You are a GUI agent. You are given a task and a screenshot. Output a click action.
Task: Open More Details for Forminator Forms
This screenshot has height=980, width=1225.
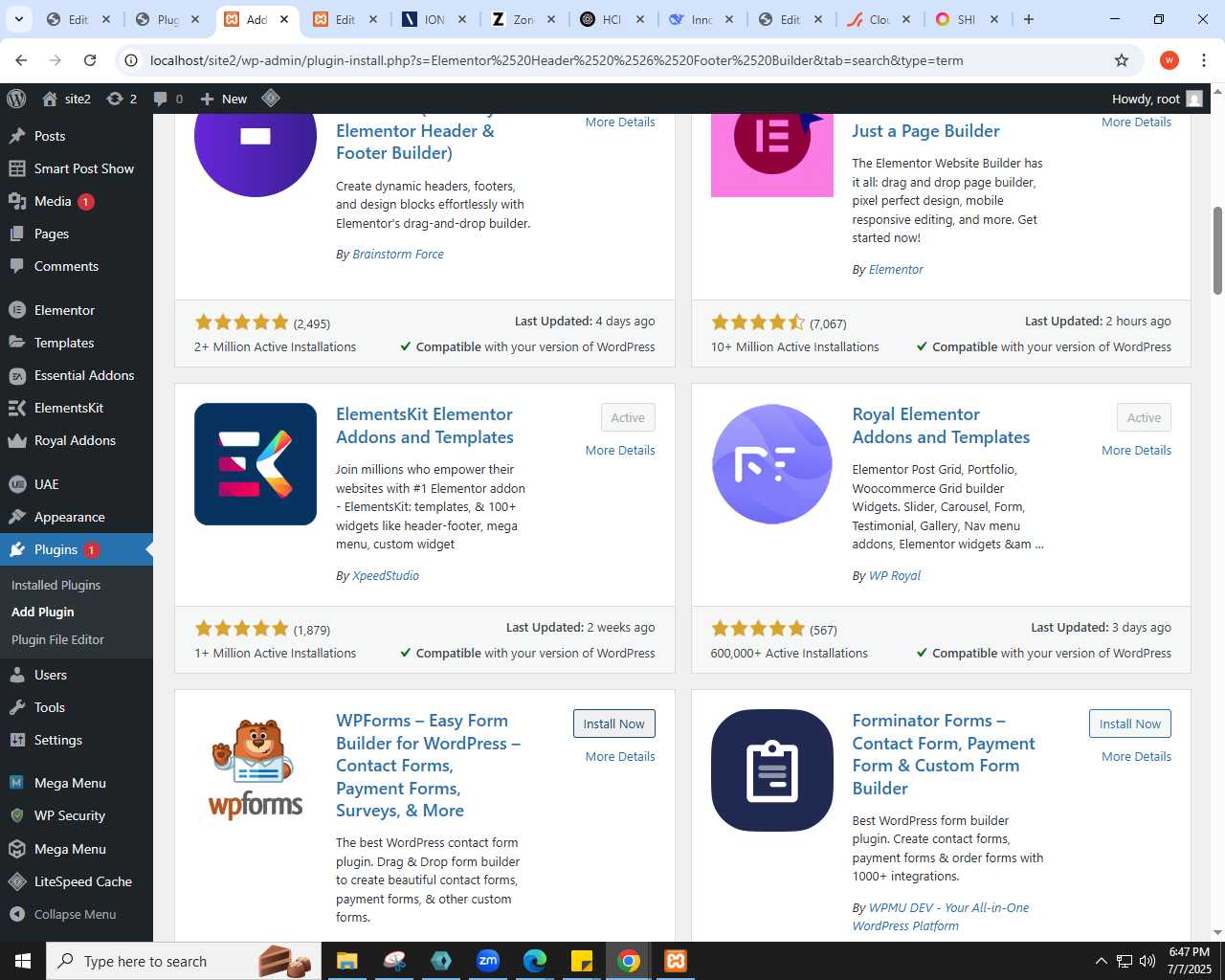pos(1136,756)
